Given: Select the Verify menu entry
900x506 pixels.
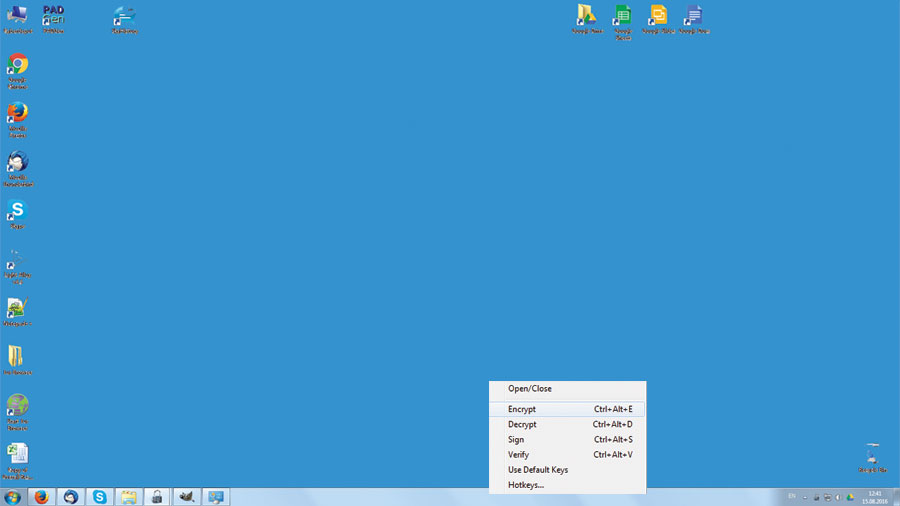Looking at the screenshot, I should [x=567, y=454].
